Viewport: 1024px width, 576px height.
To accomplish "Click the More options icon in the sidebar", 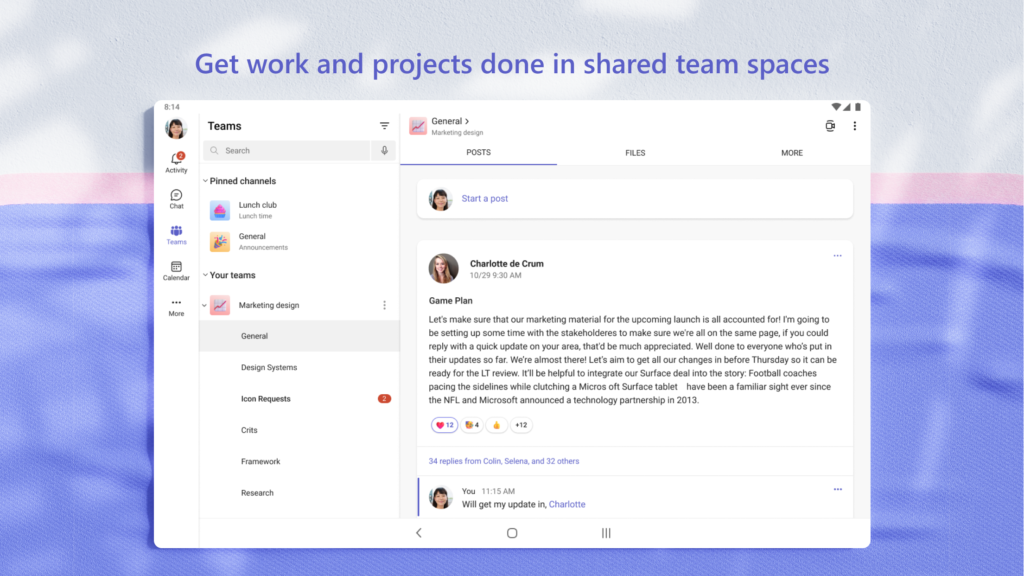I will click(x=176, y=307).
